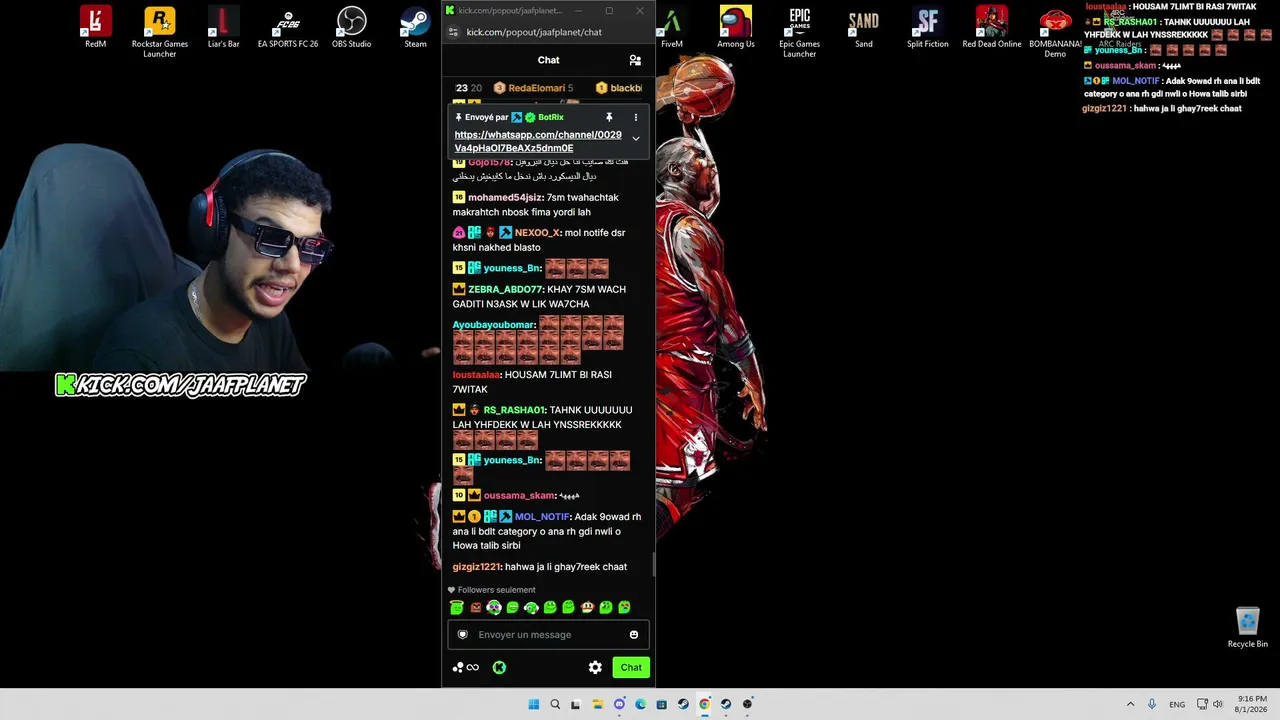Open the WhatsApp channel link
Screen dimensions: 1280x720
tap(538, 141)
